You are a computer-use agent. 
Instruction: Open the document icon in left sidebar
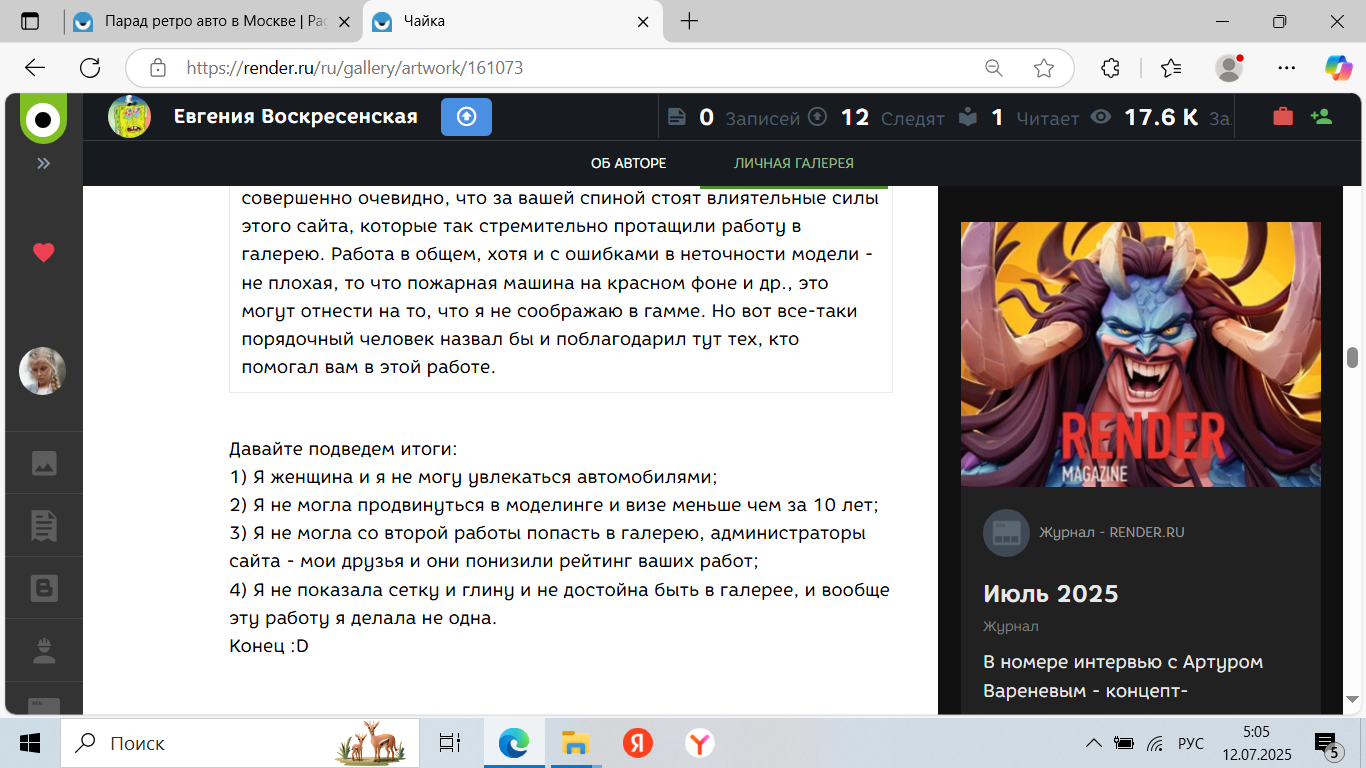[x=44, y=525]
